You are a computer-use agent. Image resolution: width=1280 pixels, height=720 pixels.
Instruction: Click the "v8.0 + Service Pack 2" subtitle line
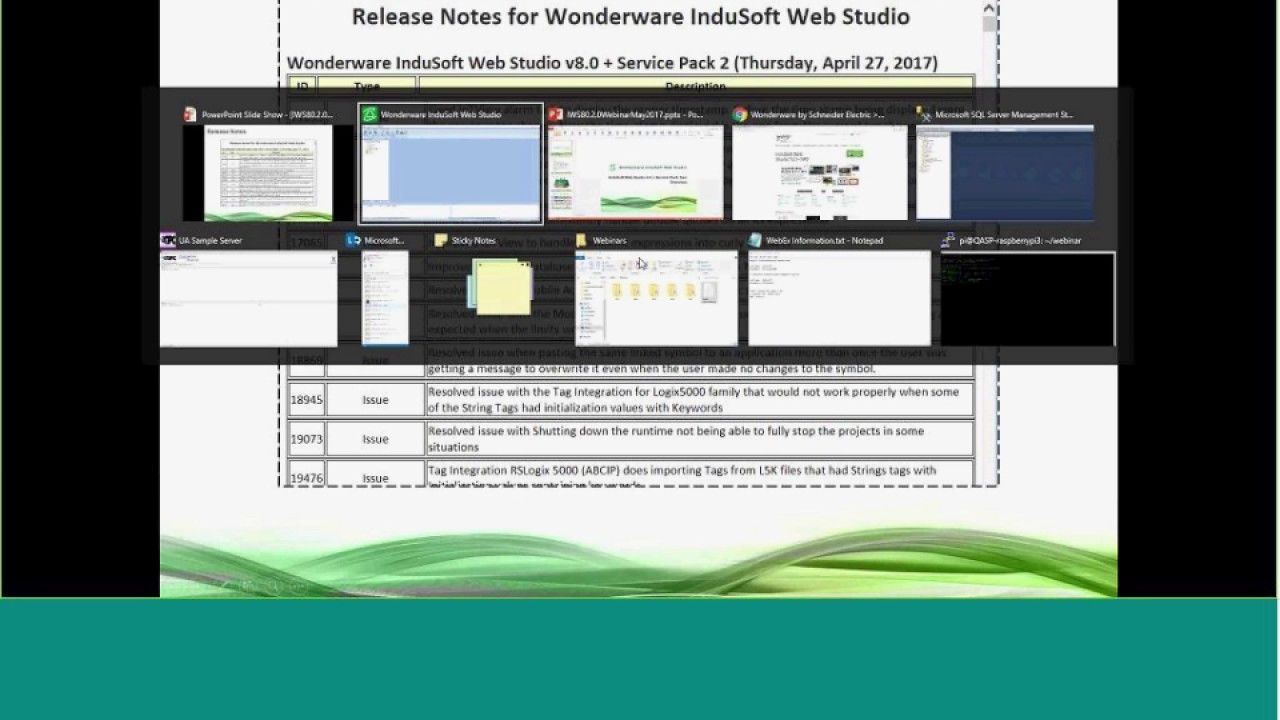tap(612, 63)
